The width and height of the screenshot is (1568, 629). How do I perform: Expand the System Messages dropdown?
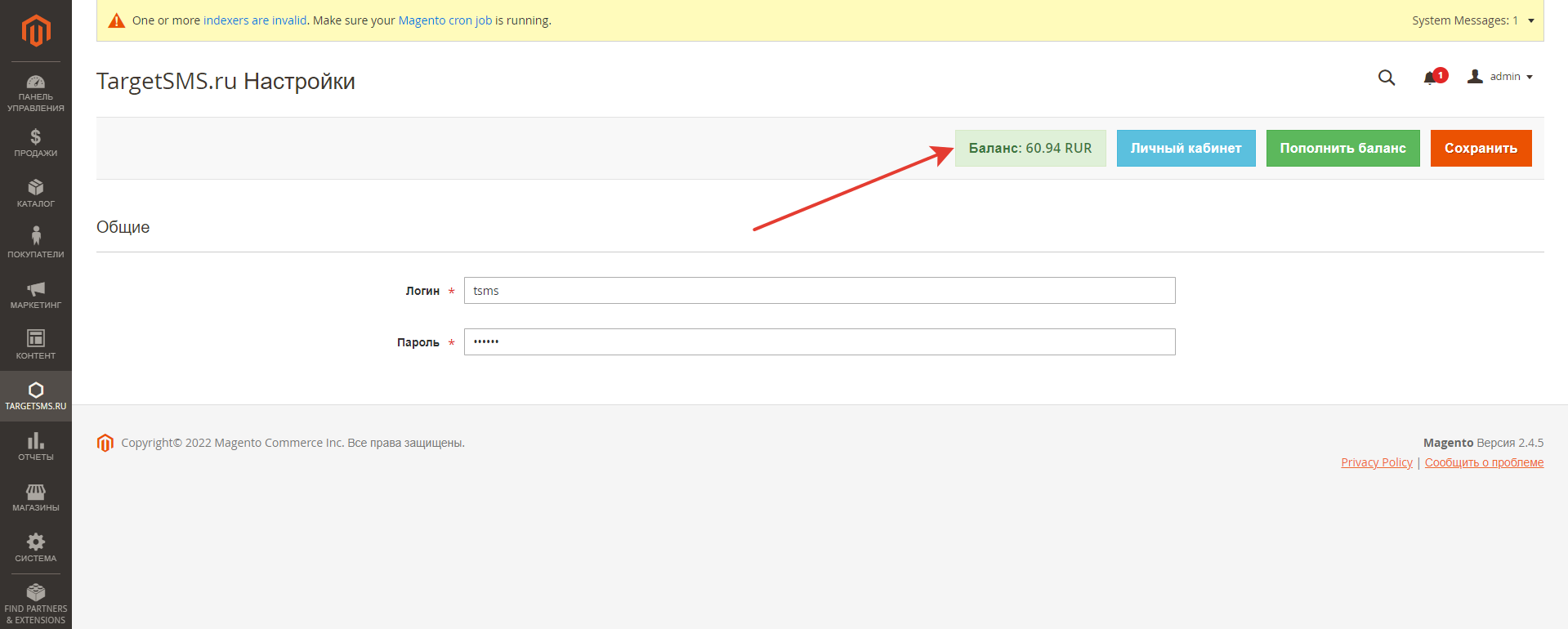pos(1473,20)
